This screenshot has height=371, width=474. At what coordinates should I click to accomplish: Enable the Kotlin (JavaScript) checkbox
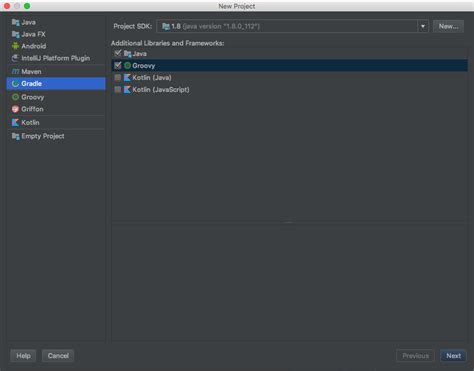(x=118, y=90)
